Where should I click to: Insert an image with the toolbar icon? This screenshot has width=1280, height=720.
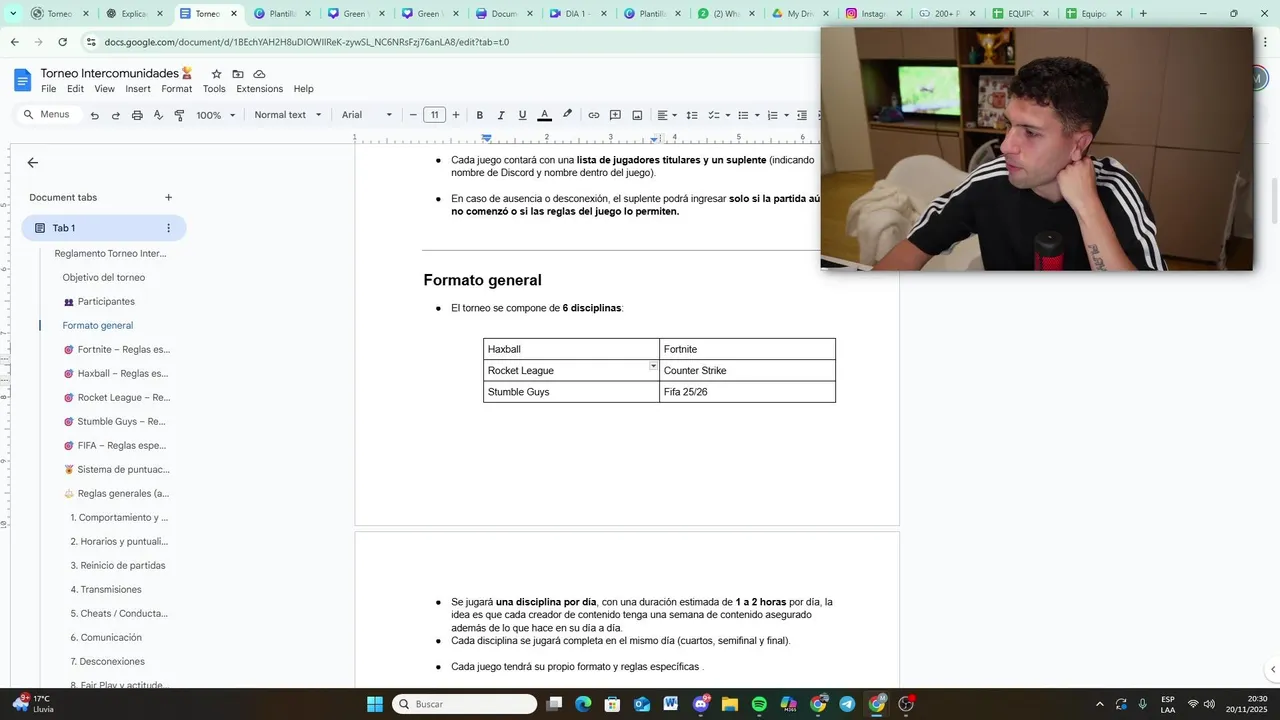coord(637,115)
